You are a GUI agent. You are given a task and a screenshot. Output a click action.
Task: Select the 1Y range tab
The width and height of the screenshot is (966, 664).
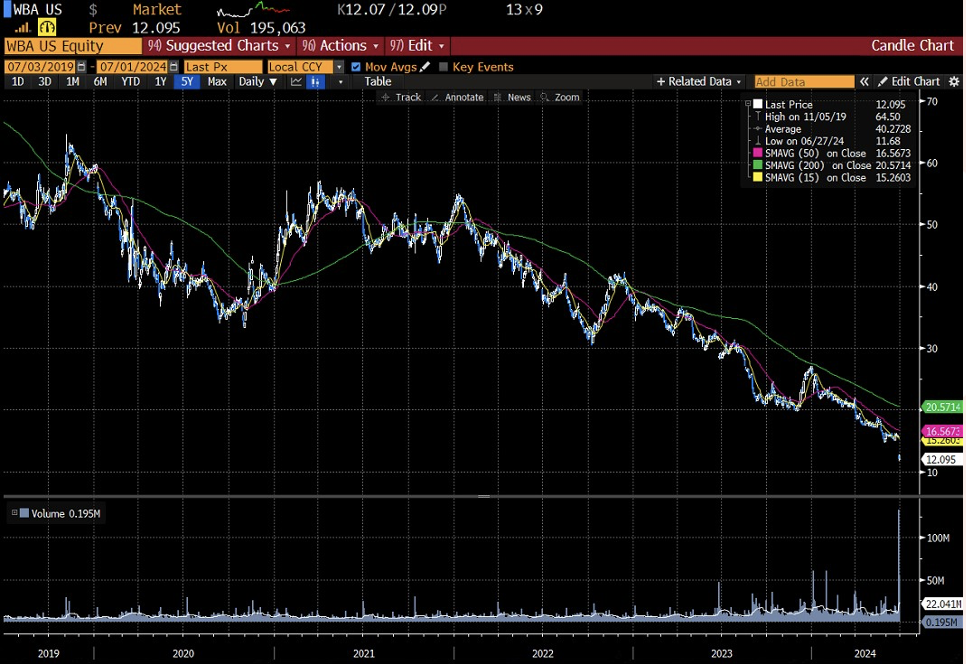(160, 81)
